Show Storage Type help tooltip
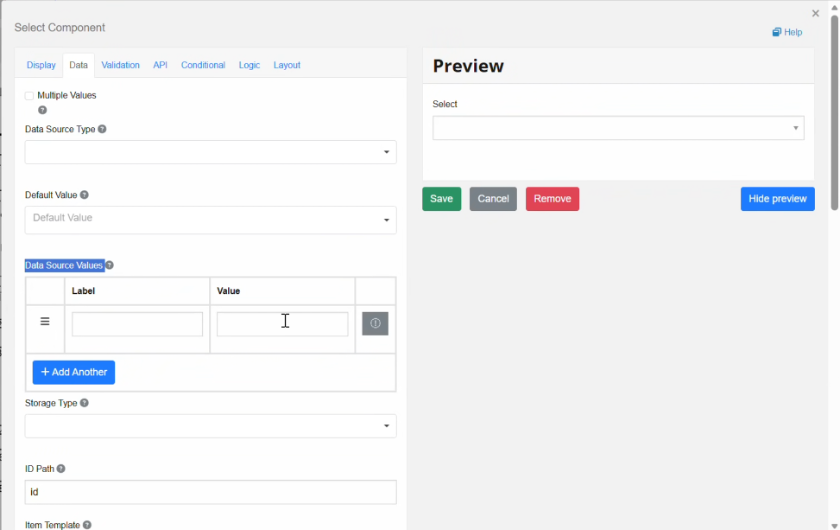 pyautogui.click(x=84, y=403)
